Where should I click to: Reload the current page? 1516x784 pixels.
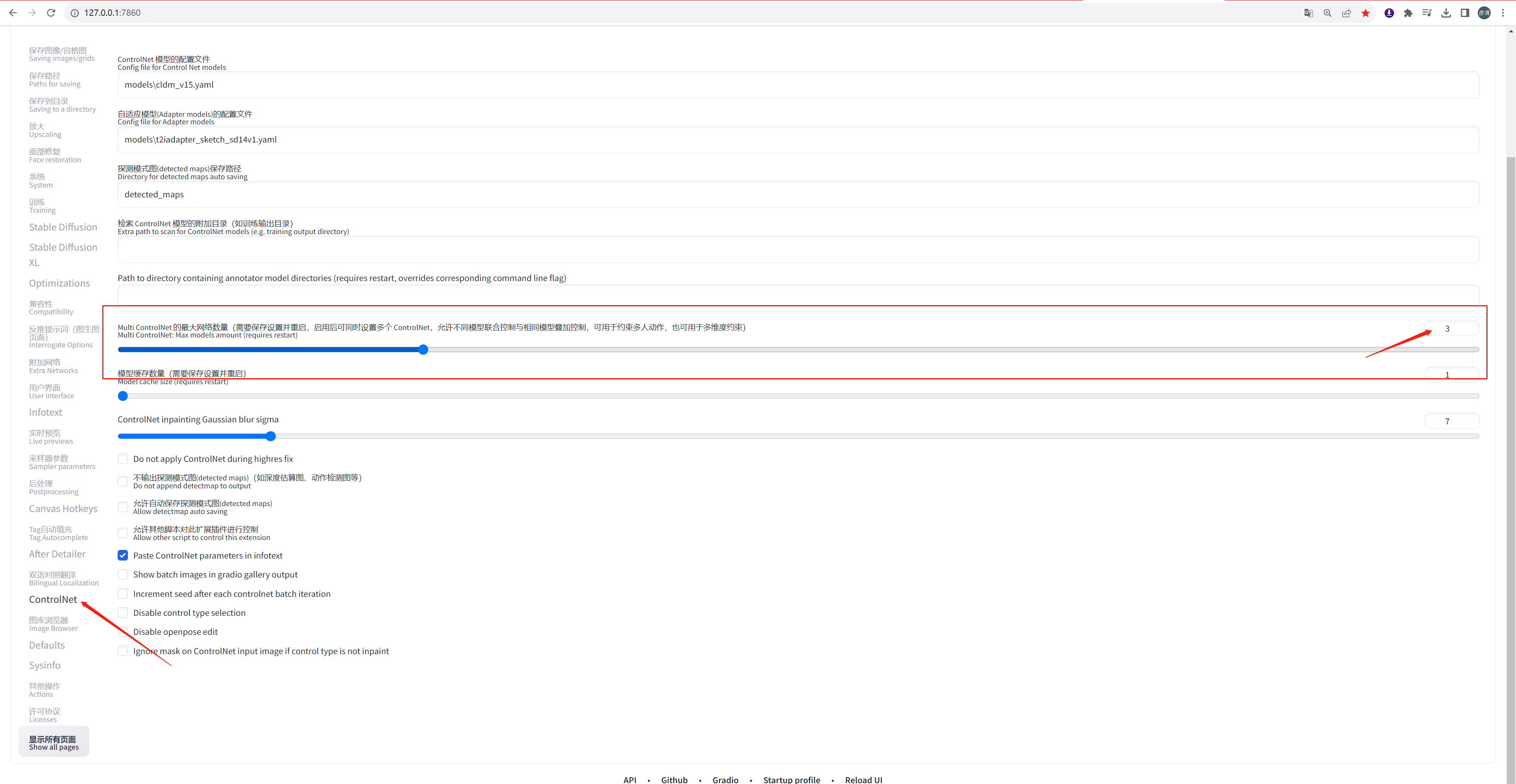click(x=51, y=12)
